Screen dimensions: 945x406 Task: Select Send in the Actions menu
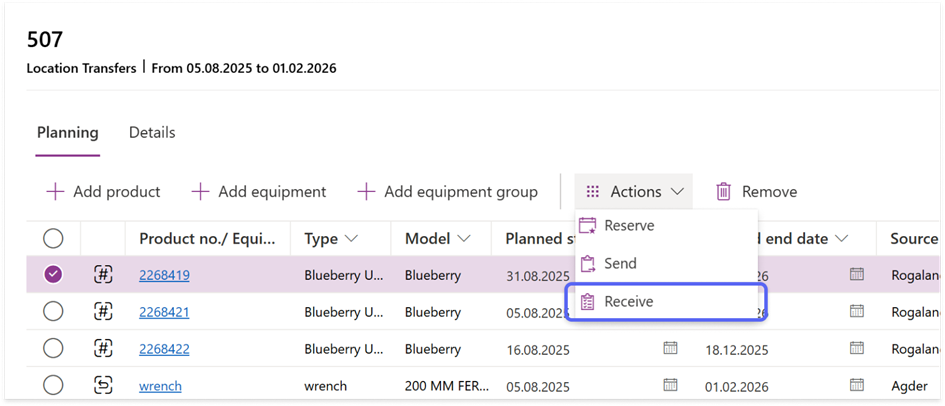coord(620,264)
